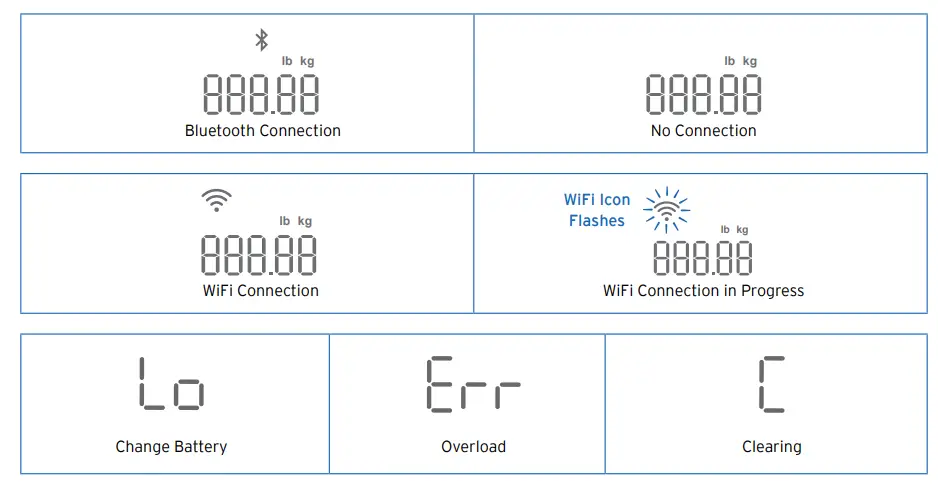Screen dimensions: 938x489
Task: Click the solid WiFi connection icon
Action: click(216, 200)
